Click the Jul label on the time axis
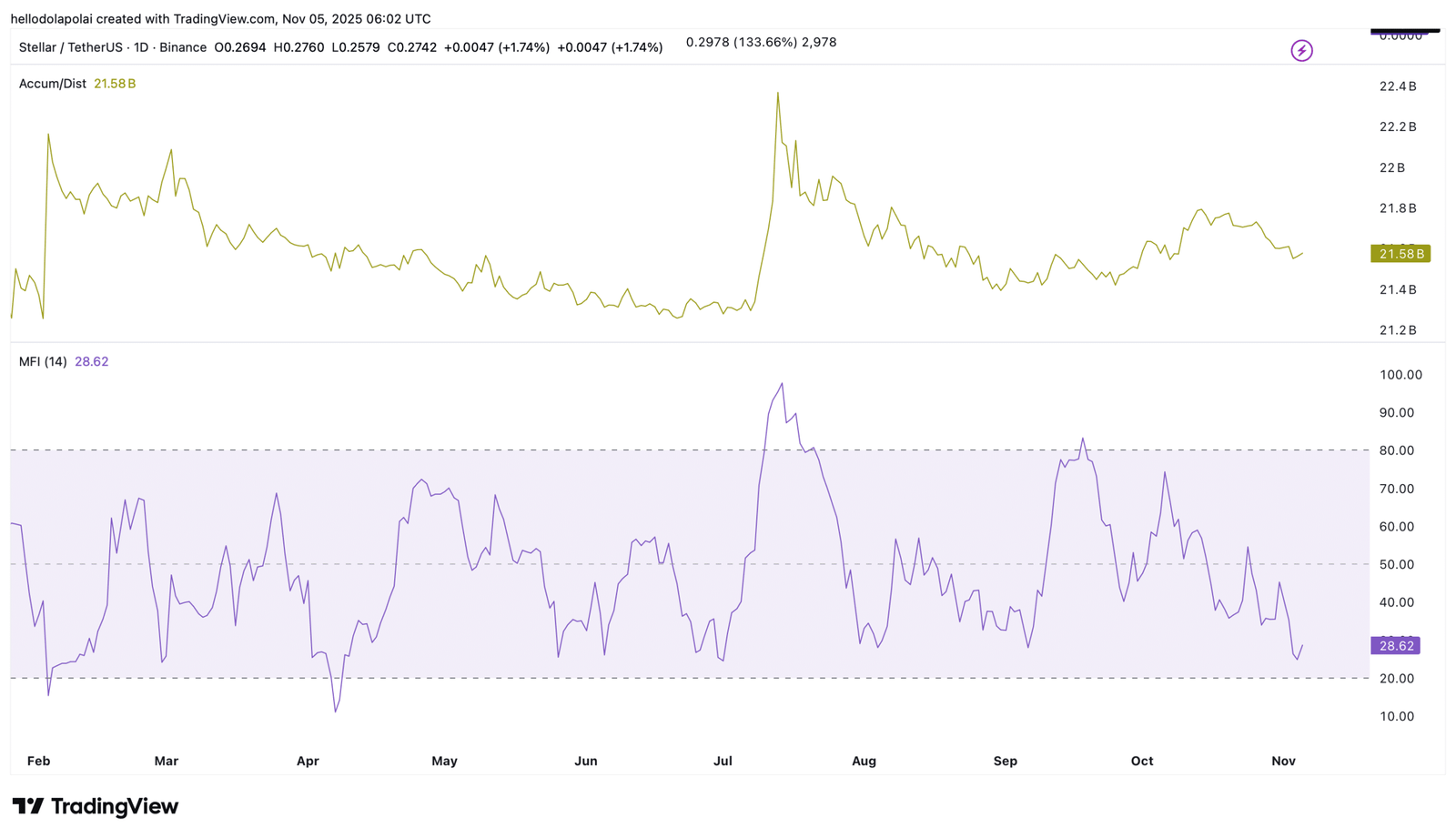The width and height of the screenshot is (1456, 838). tap(723, 762)
